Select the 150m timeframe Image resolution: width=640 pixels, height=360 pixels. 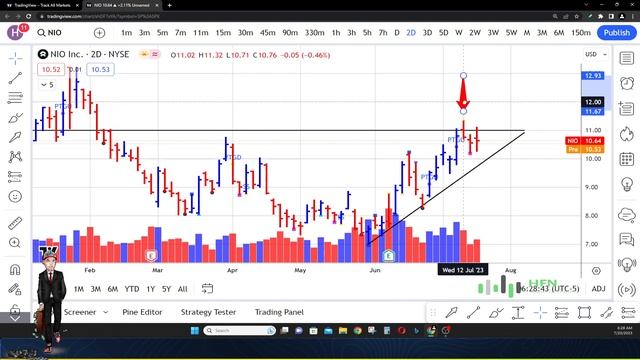pyautogui.click(x=581, y=33)
